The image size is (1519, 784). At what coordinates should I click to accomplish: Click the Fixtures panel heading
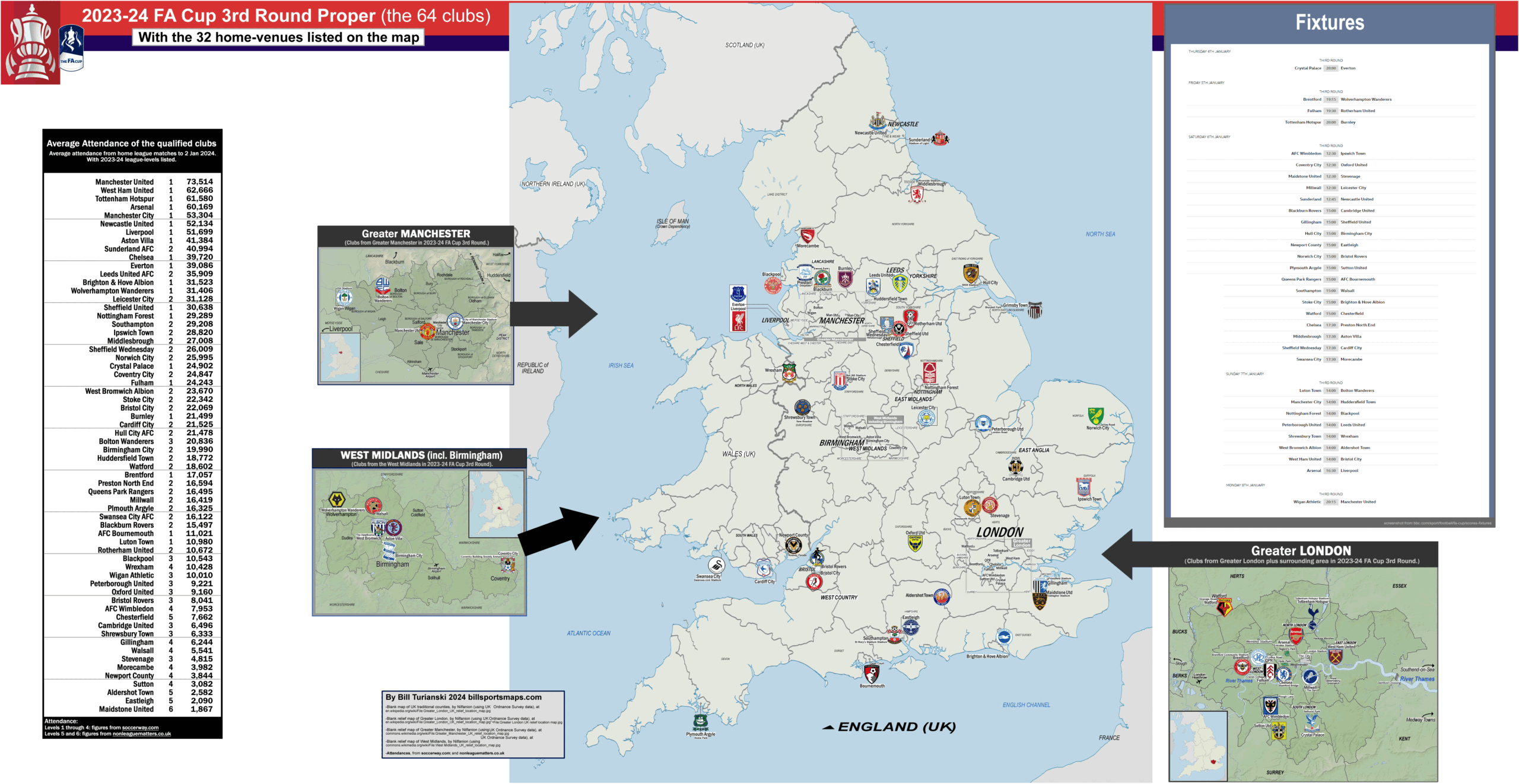(1329, 23)
